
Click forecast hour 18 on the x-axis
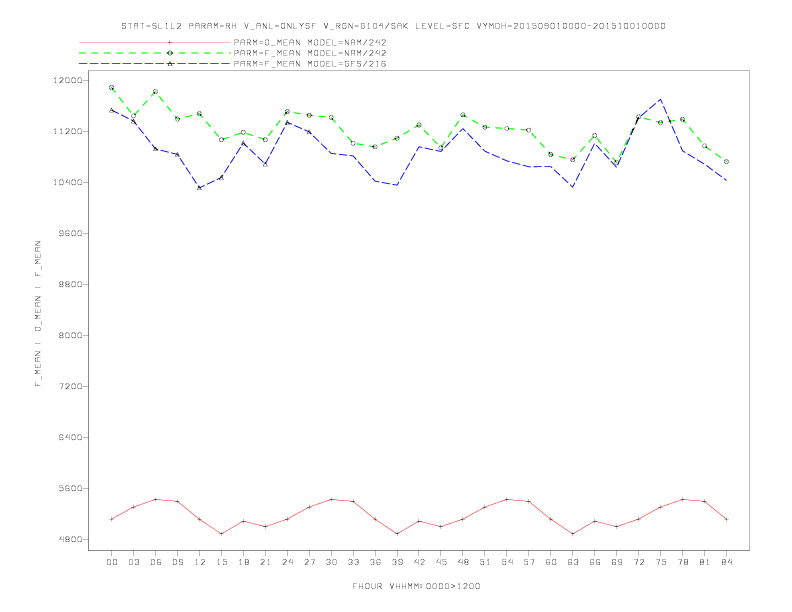coord(243,562)
